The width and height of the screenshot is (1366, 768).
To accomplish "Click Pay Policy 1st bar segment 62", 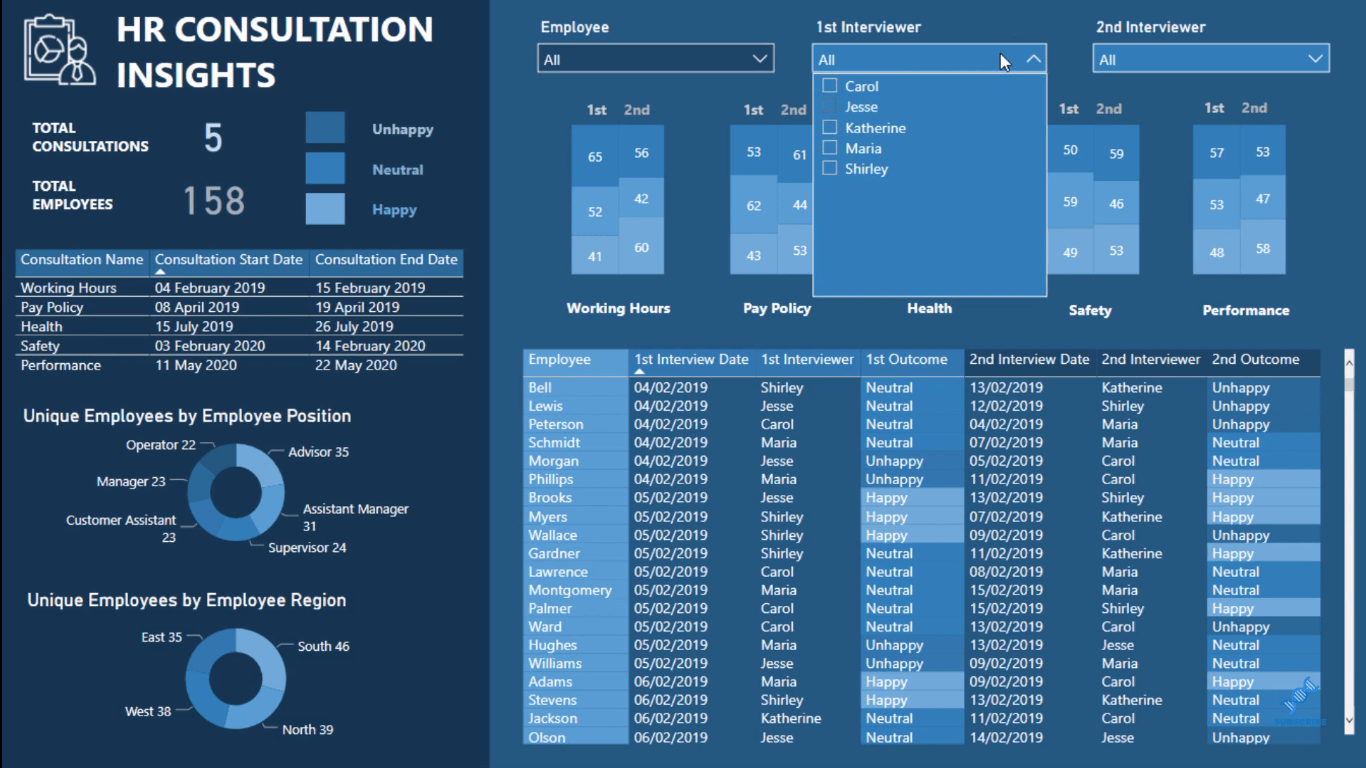I will [x=753, y=205].
